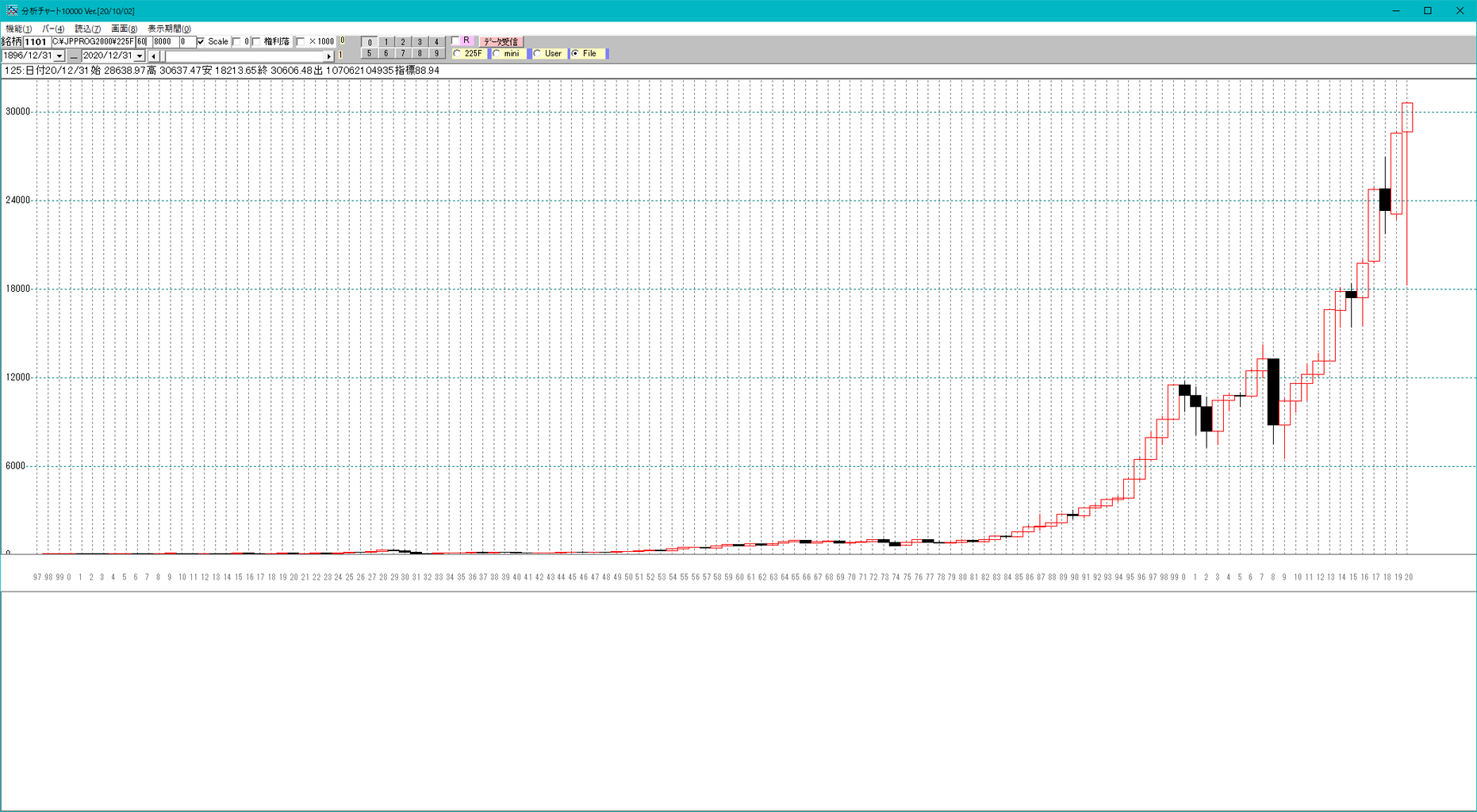
Task: Click number button 9 in the keypad grid
Action: coord(435,53)
